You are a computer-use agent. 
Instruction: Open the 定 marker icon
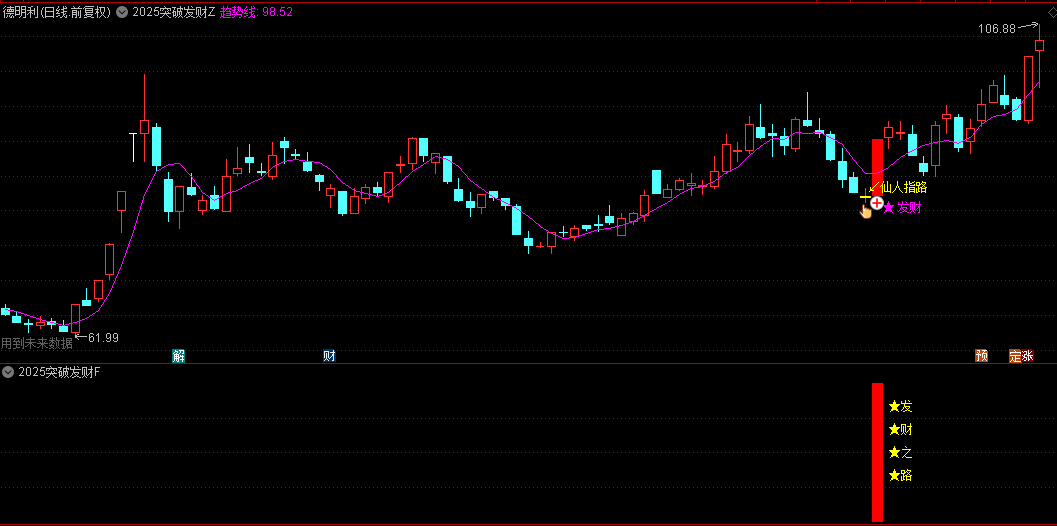[1015, 356]
